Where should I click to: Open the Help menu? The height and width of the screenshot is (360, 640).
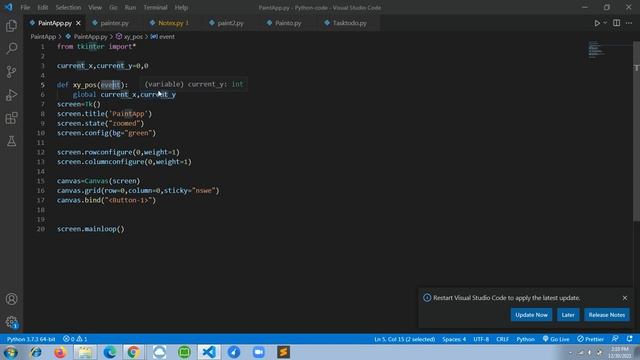[x=181, y=7]
